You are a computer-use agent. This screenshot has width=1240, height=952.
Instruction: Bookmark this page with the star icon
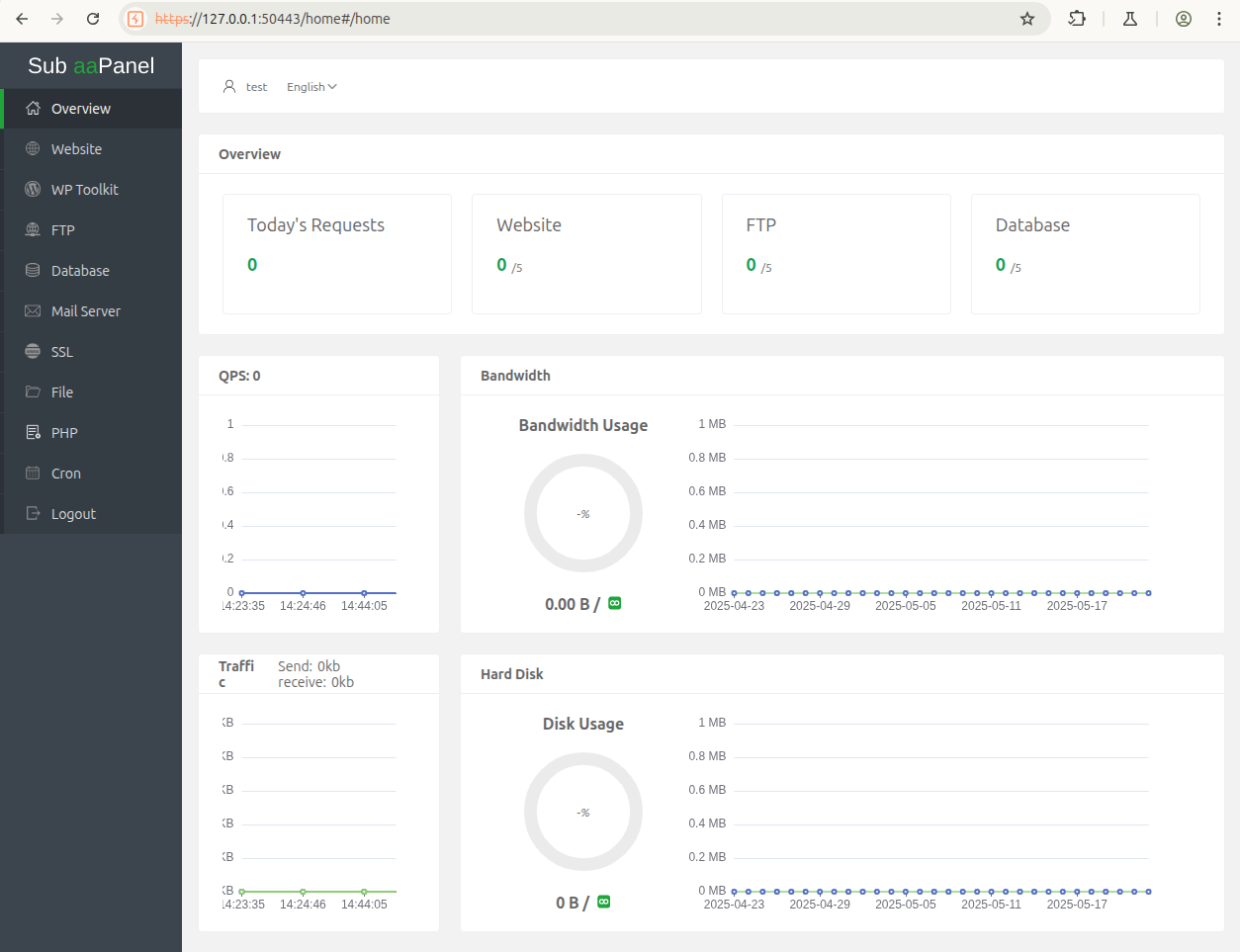point(1027,19)
